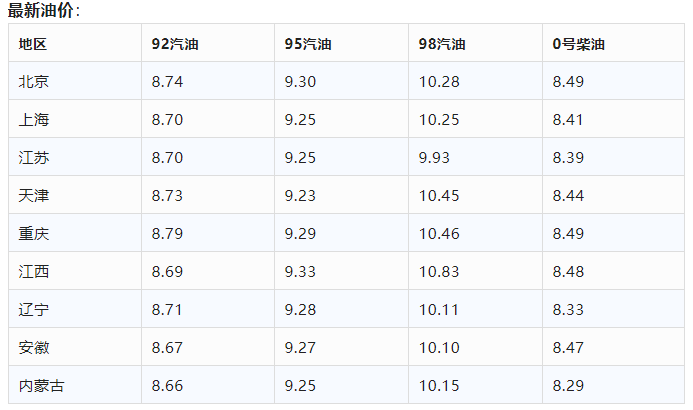The height and width of the screenshot is (410, 693).
Task: Select Tianjin's diesel price 8.44
Action: 568,196
